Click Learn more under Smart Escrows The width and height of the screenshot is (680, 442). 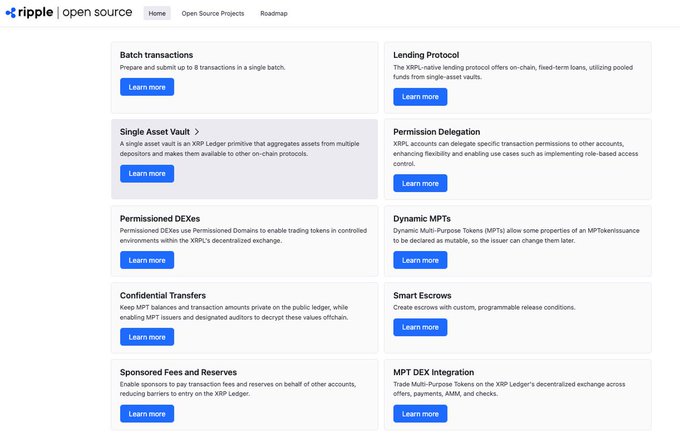(x=420, y=327)
